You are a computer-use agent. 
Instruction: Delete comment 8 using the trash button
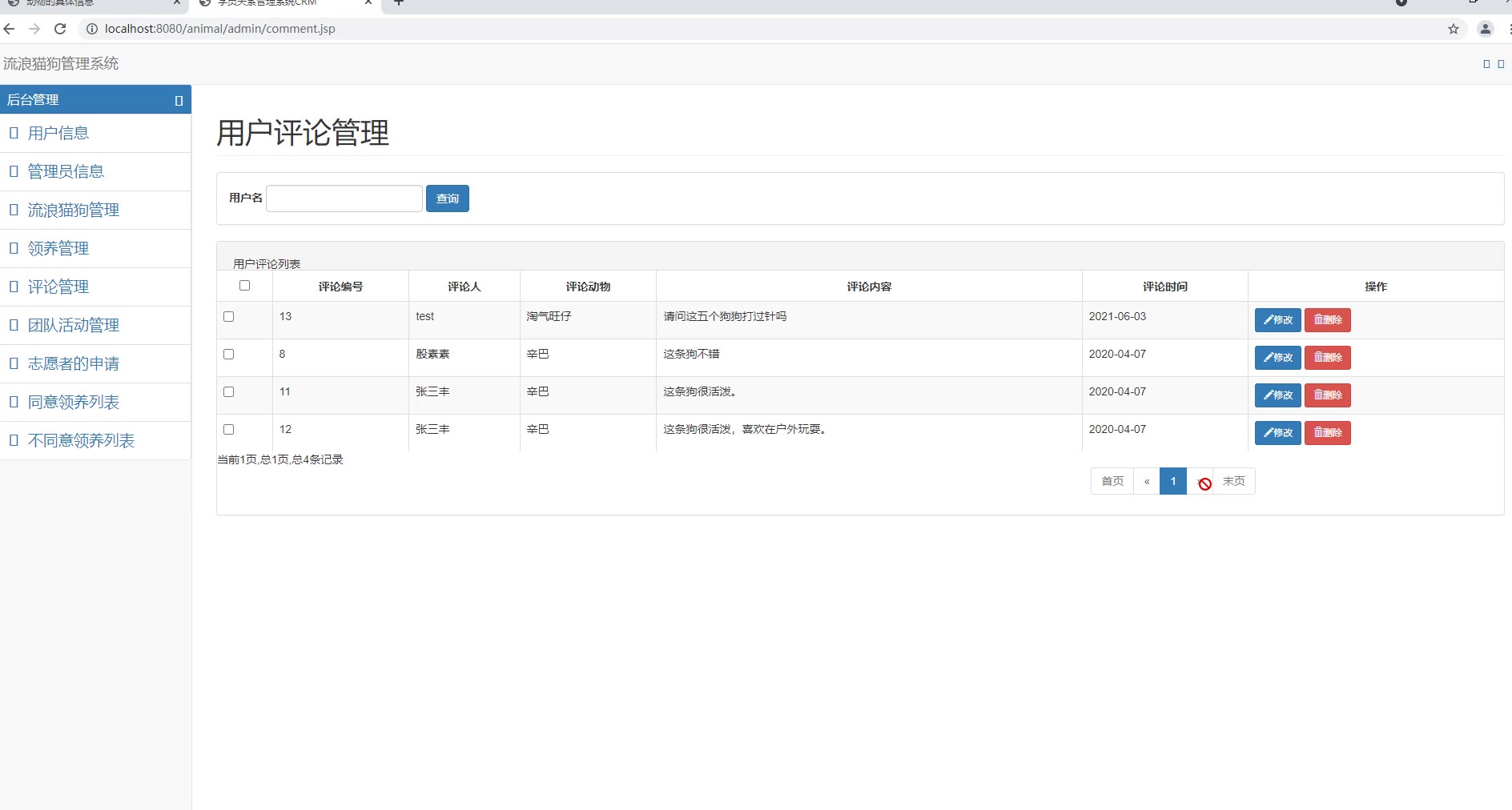1327,358
